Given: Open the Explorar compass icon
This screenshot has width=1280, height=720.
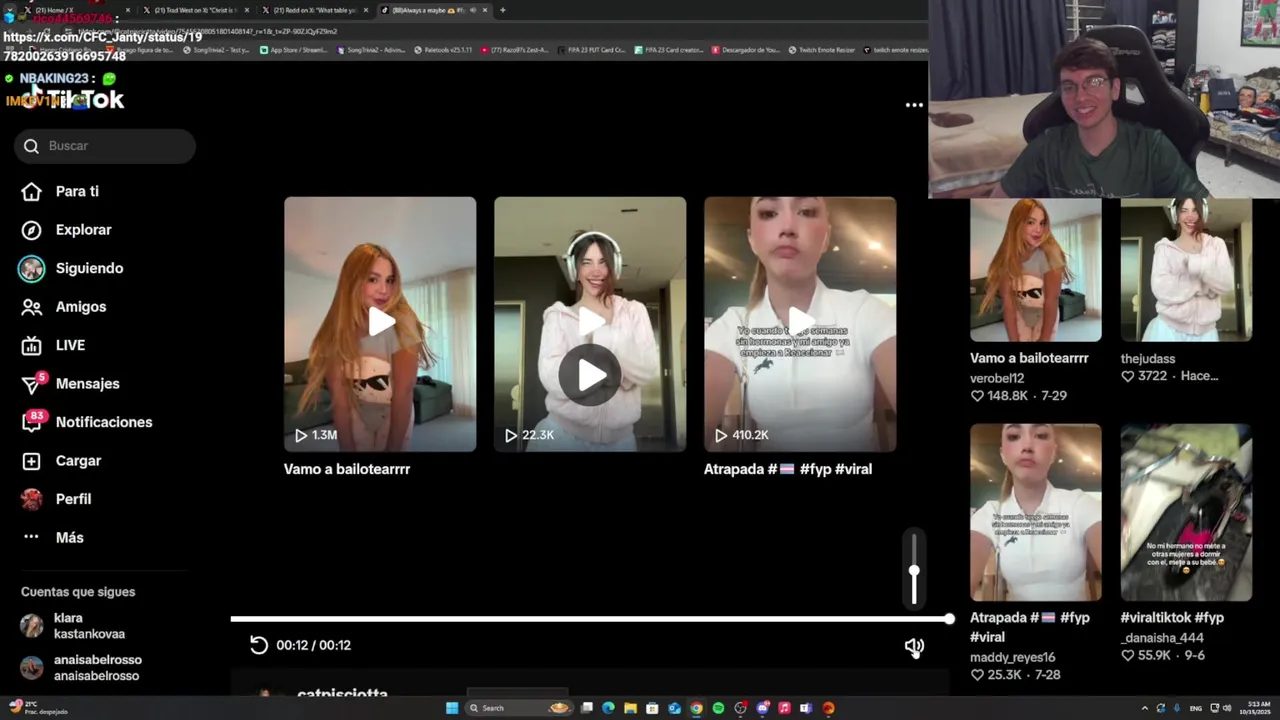Looking at the screenshot, I should coord(32,230).
